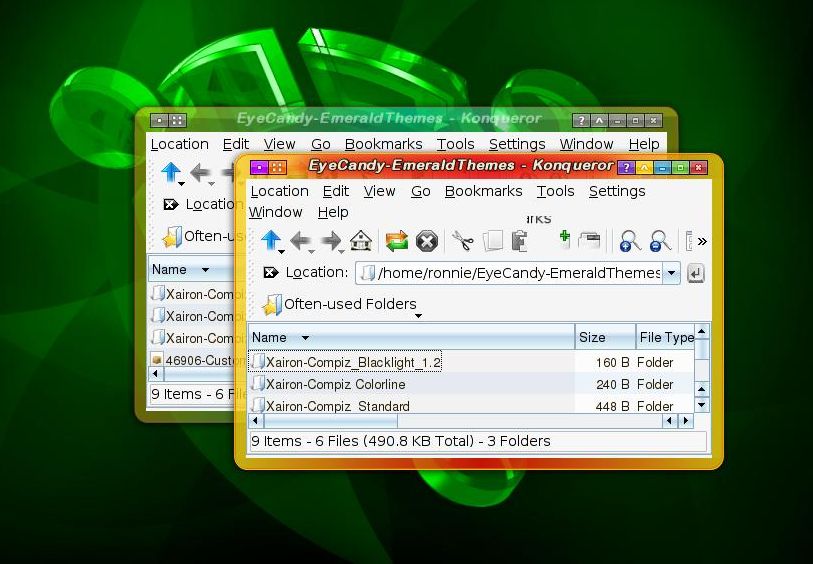Screen dimensions: 813x564
Task: Open the Window menu in back window
Action: point(586,144)
